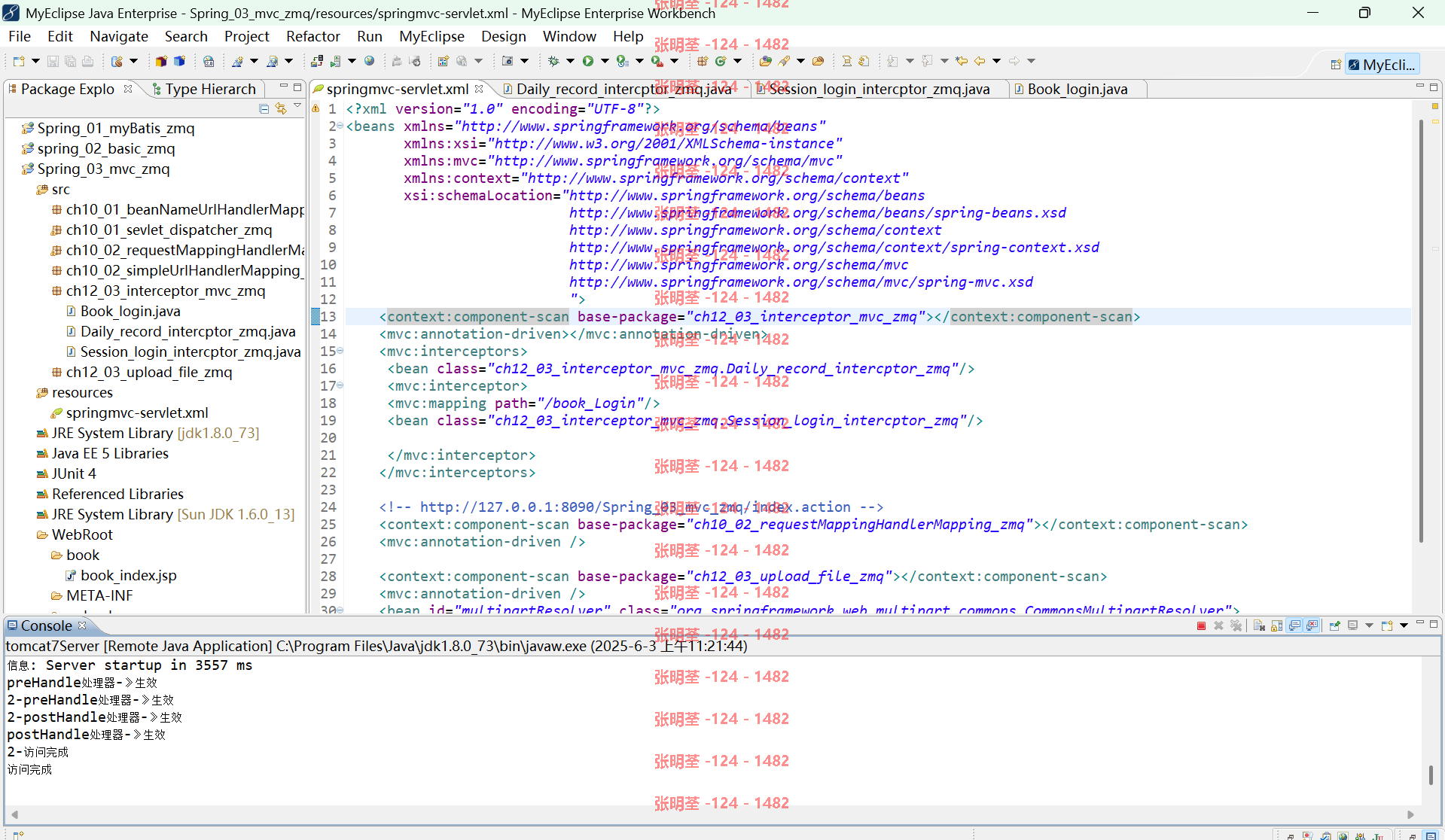Select book_index.jsp in WebRoot
Viewport: 1445px width, 840px height.
coord(128,575)
